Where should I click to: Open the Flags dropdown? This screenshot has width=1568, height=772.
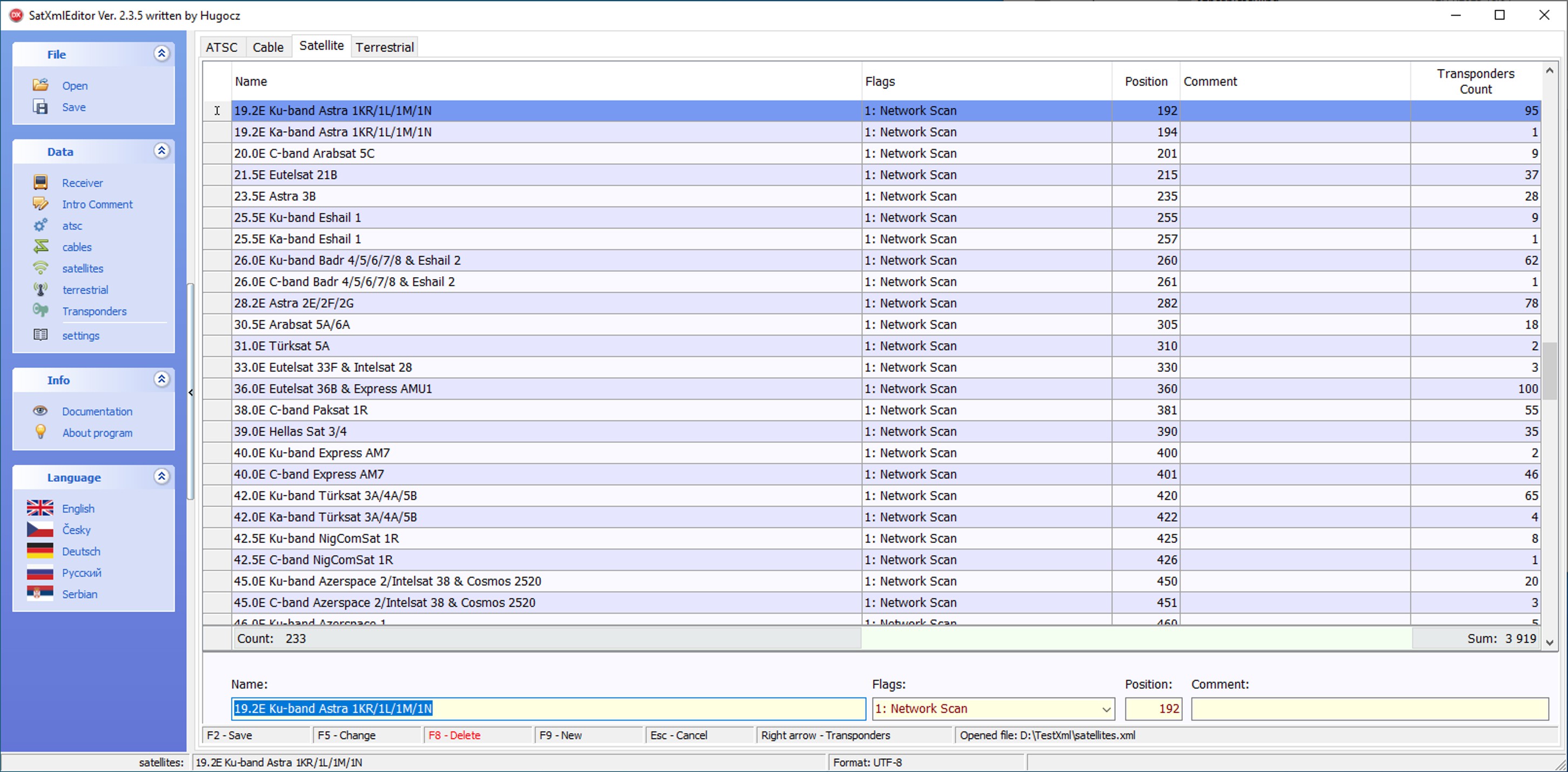click(1105, 709)
